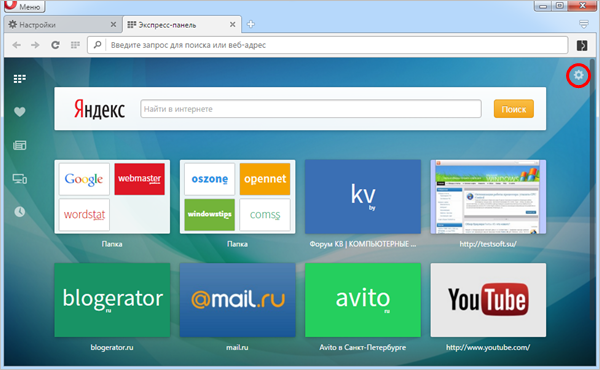
Task: Focus the Яндекс search field
Action: [x=311, y=109]
